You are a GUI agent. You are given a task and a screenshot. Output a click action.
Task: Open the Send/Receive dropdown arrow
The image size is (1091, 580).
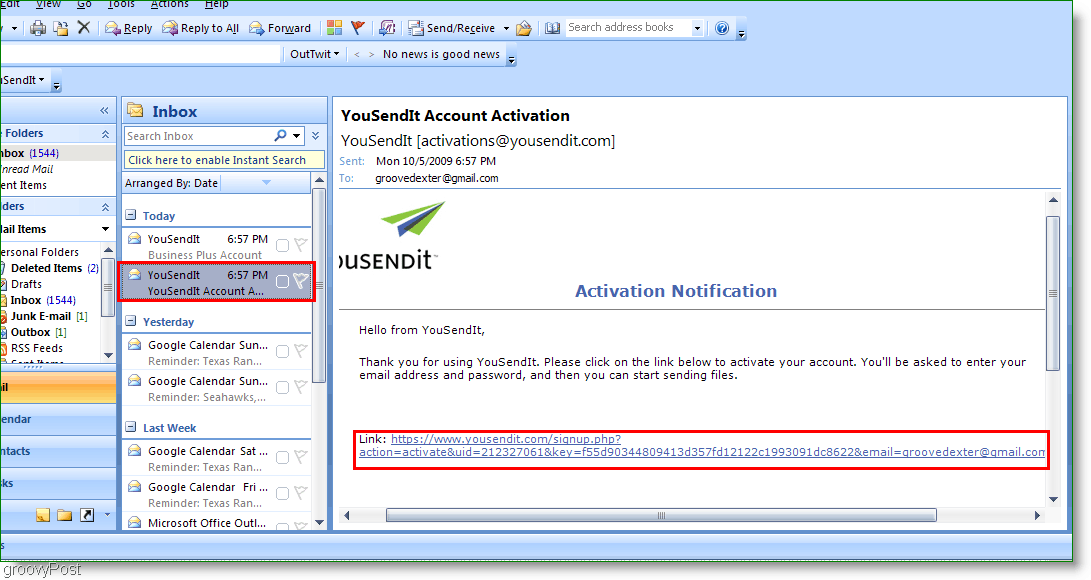[x=506, y=29]
